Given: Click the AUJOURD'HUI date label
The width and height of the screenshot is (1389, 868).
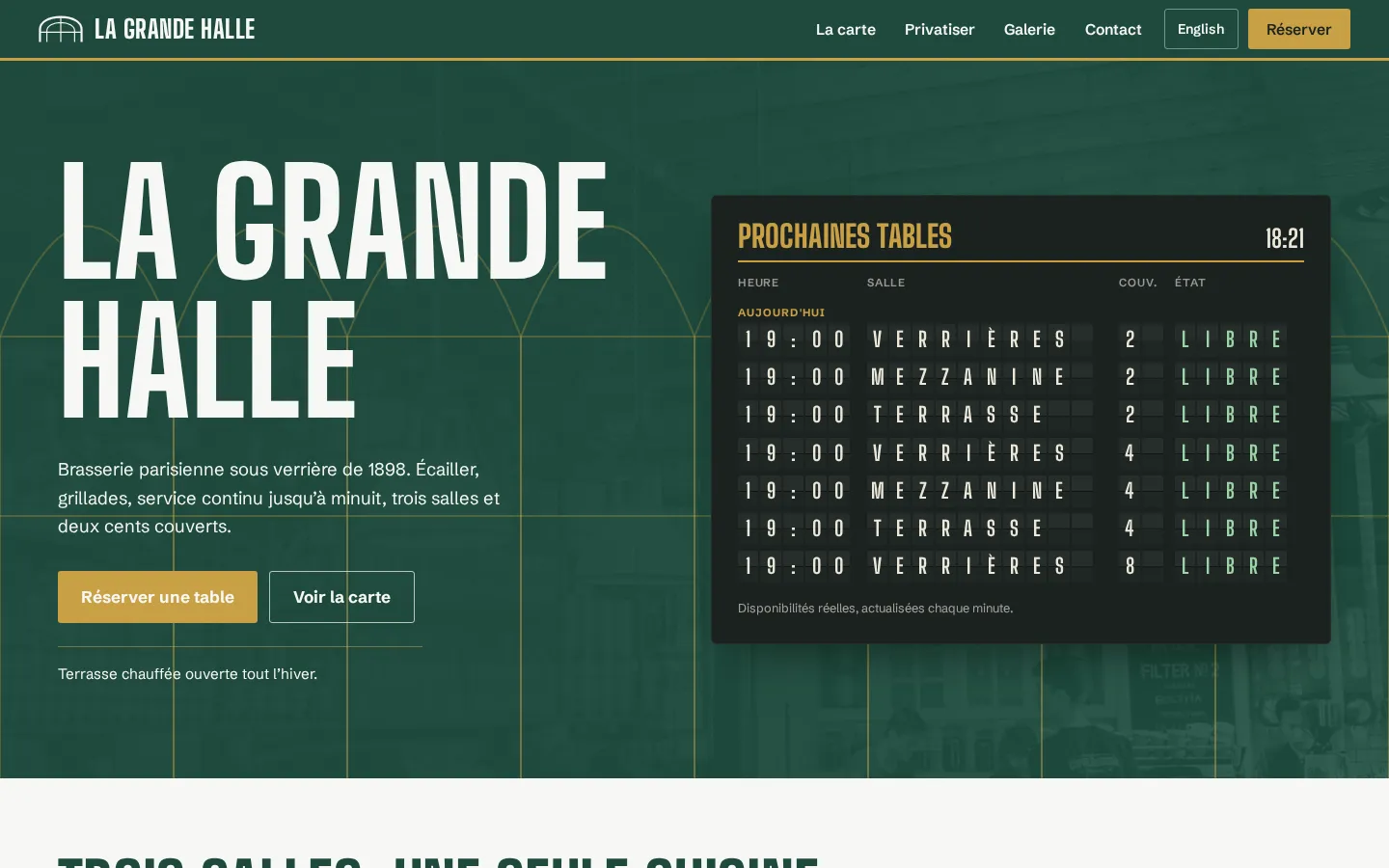Looking at the screenshot, I should pyautogui.click(x=781, y=312).
